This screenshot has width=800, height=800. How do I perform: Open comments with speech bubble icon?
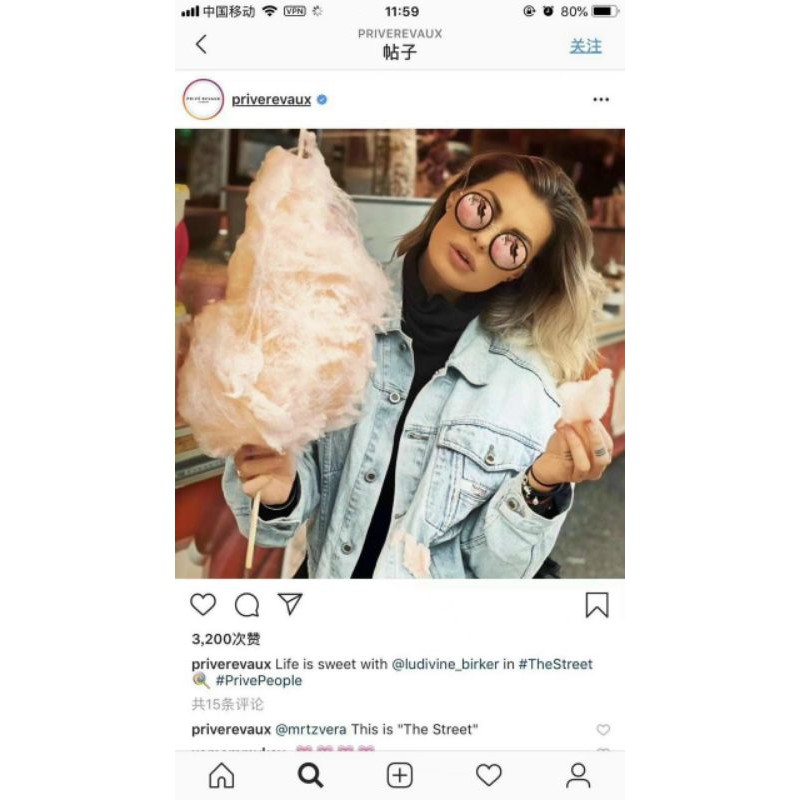(x=247, y=605)
